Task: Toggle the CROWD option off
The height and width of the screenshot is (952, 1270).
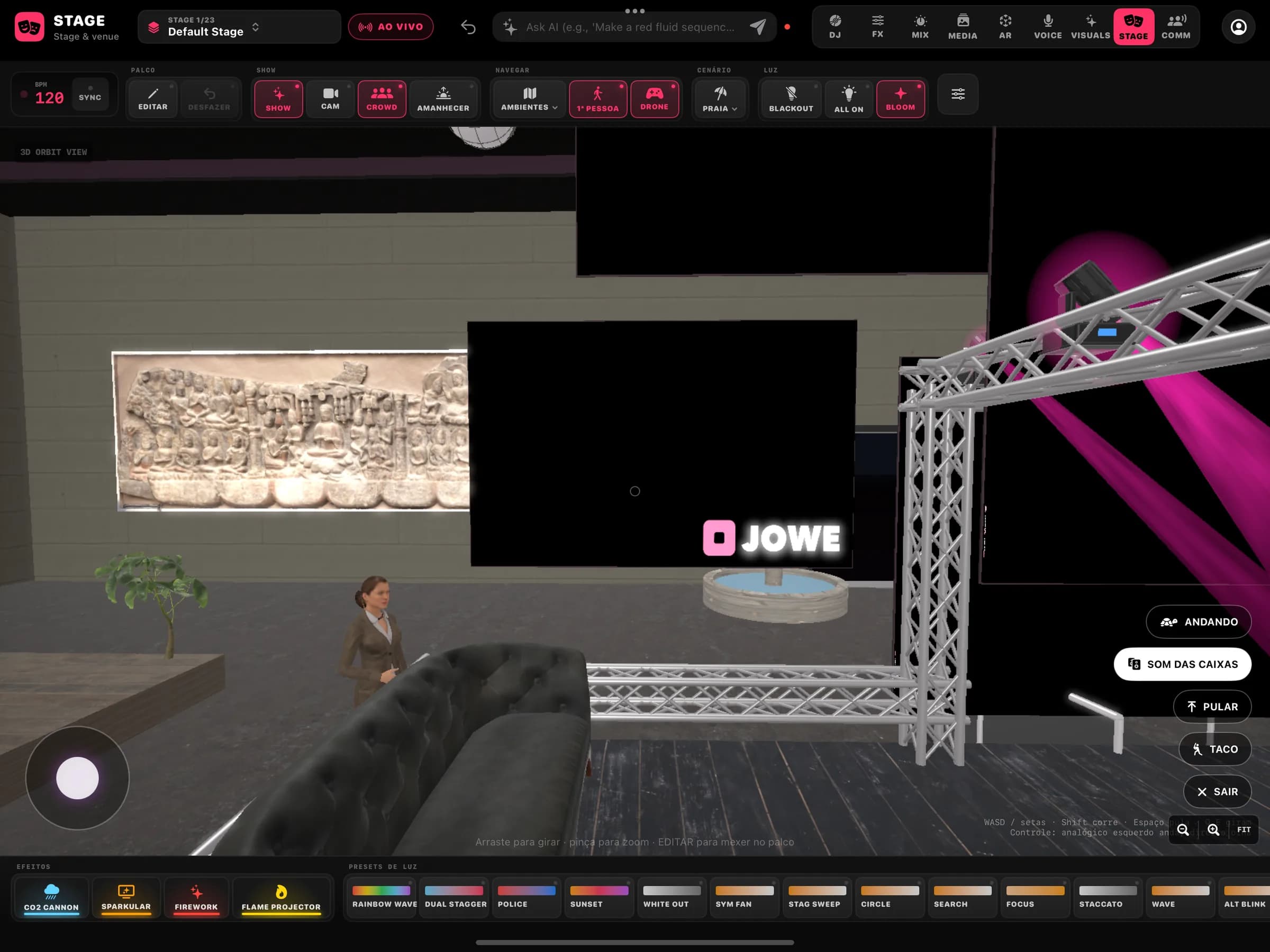Action: [382, 99]
